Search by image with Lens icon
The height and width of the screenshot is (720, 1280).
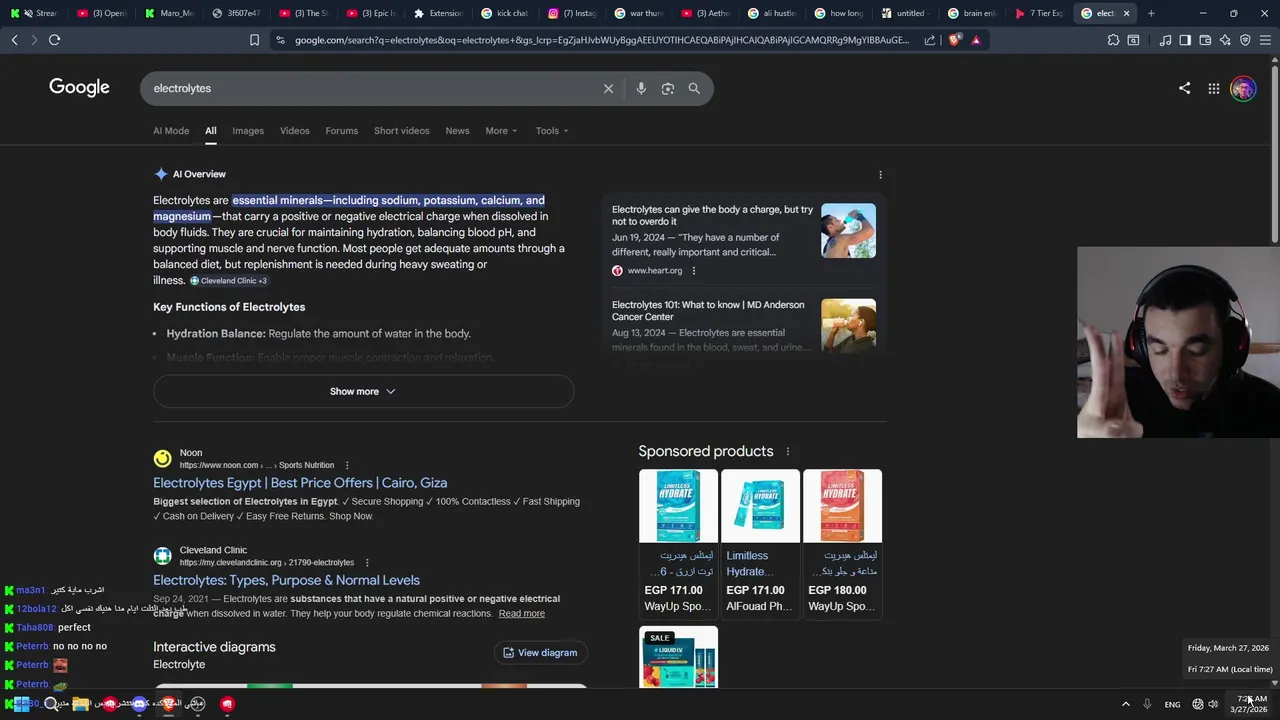pyautogui.click(x=668, y=88)
